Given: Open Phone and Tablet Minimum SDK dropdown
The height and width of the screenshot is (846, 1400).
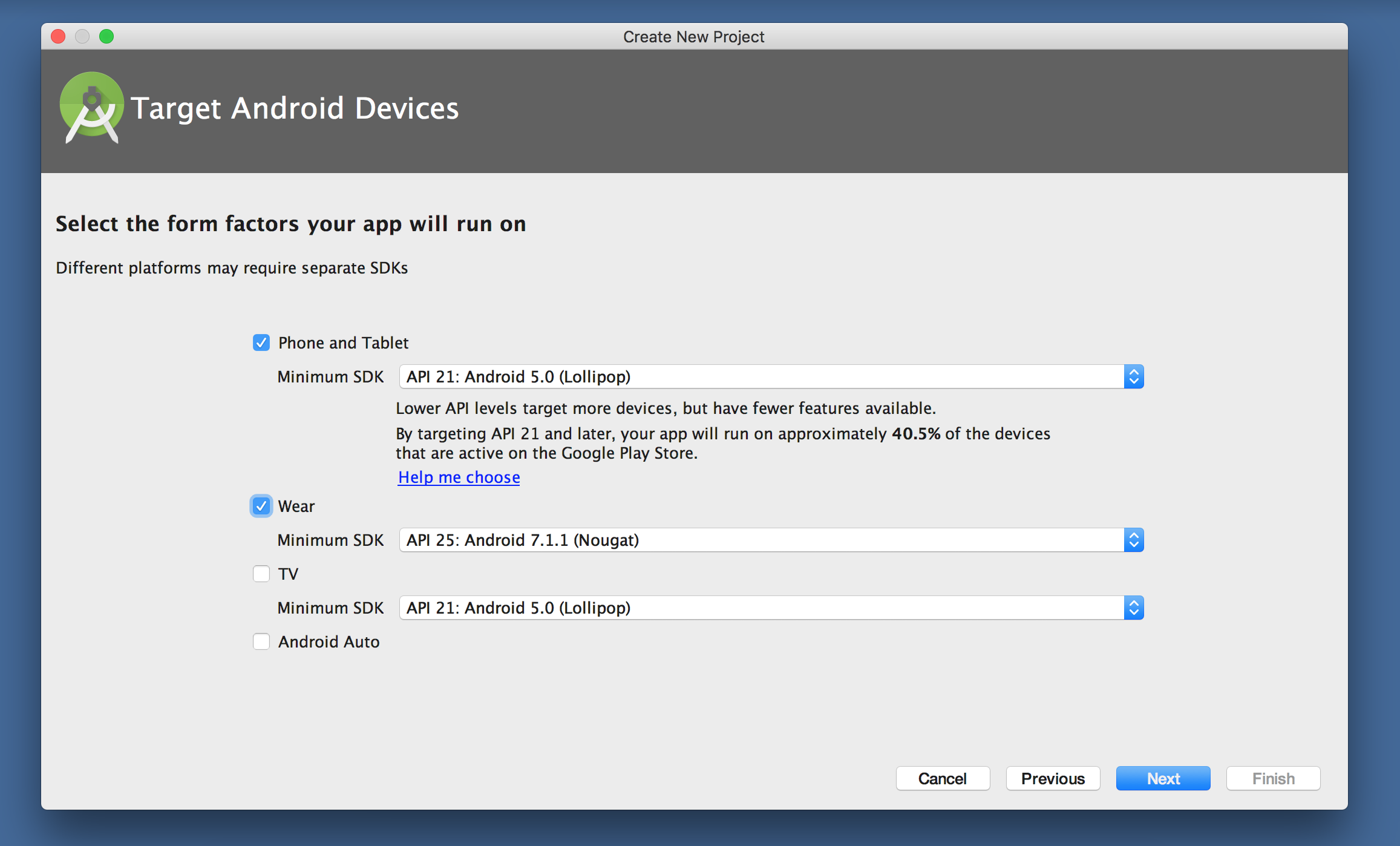Looking at the screenshot, I should point(771,376).
